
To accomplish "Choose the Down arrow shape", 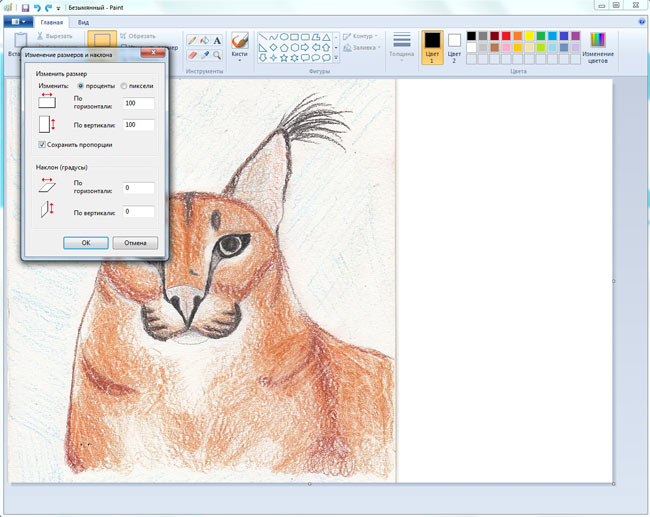I will pyautogui.click(x=263, y=58).
